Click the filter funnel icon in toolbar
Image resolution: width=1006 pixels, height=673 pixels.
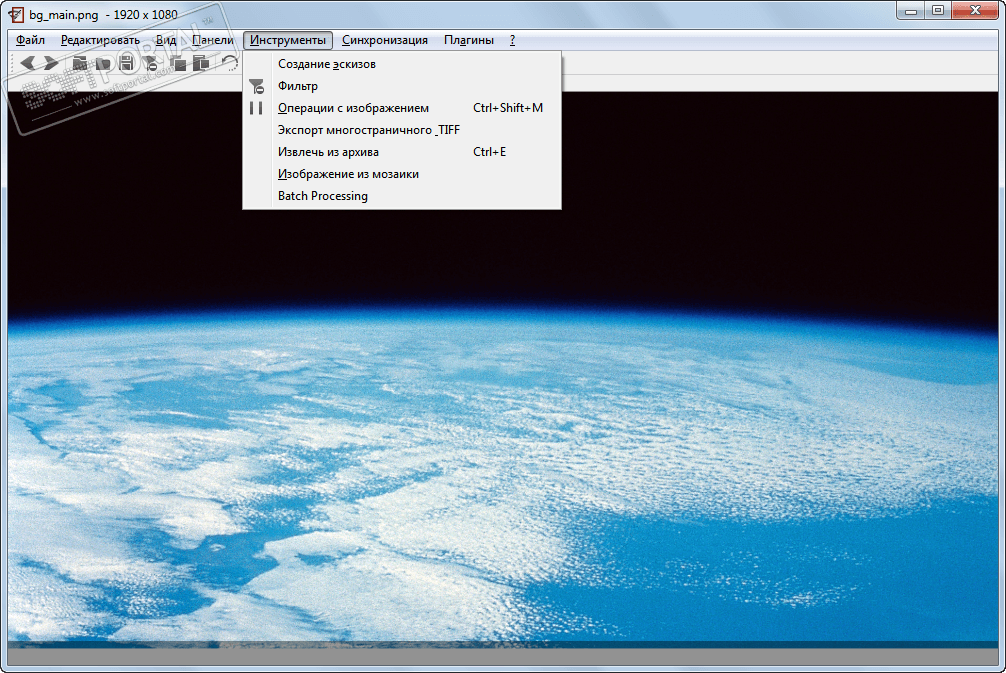point(150,63)
